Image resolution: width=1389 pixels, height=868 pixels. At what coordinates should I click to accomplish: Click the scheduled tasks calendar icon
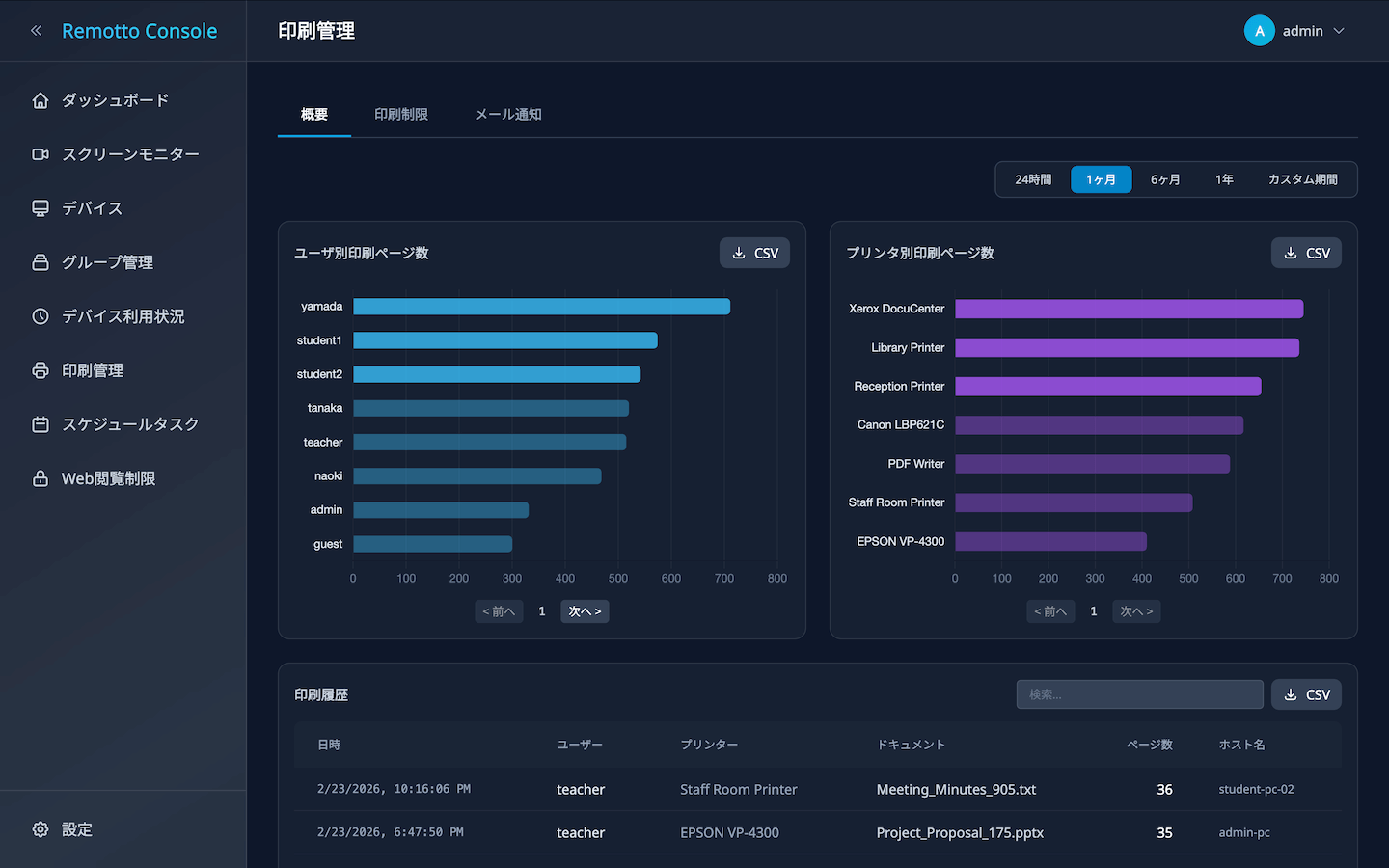click(x=41, y=424)
